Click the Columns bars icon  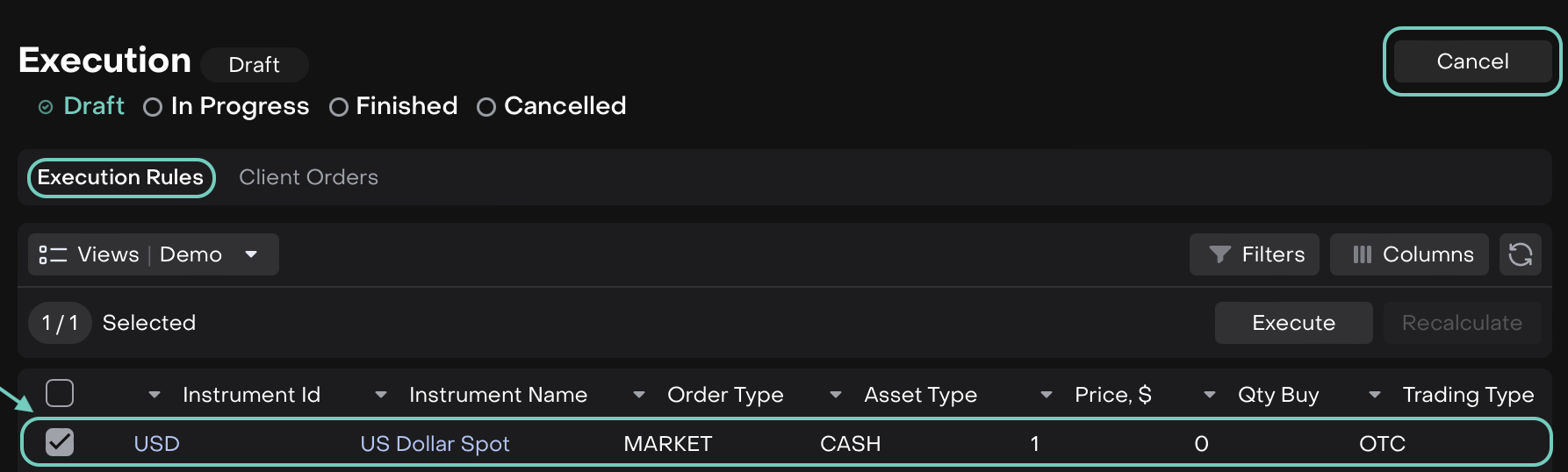[1362, 254]
